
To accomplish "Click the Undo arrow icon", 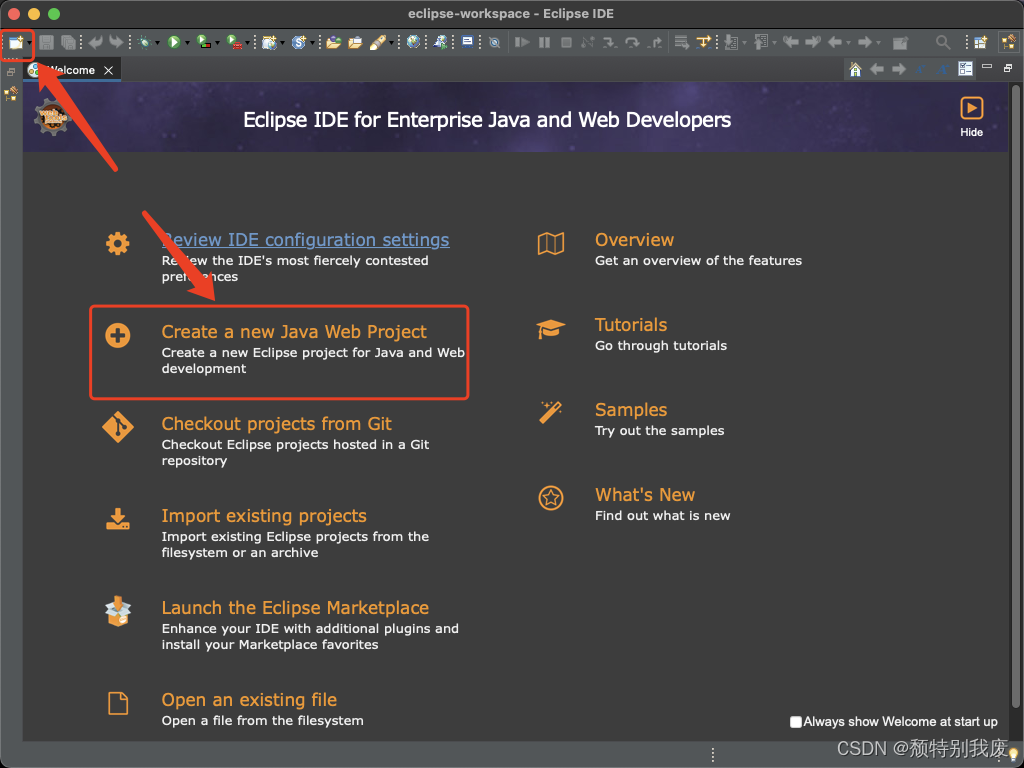I will (x=95, y=42).
